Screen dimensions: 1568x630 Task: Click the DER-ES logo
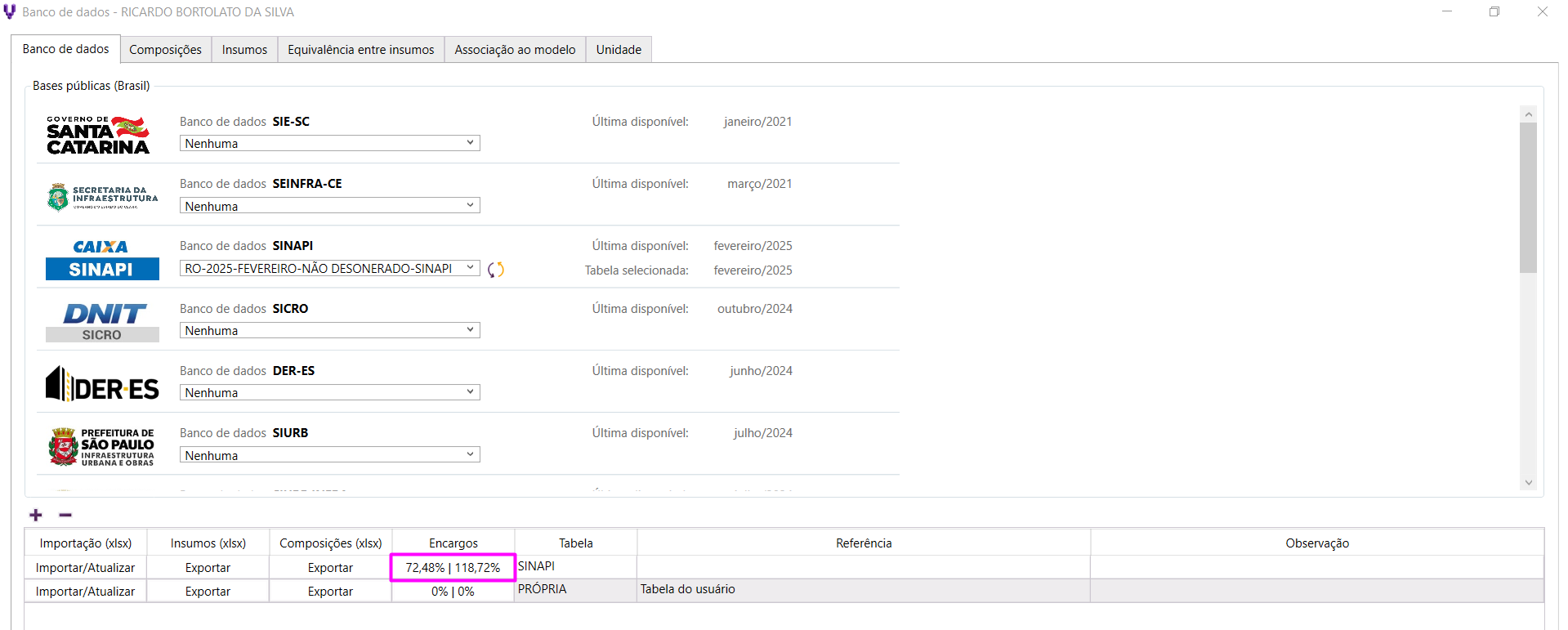pos(102,384)
